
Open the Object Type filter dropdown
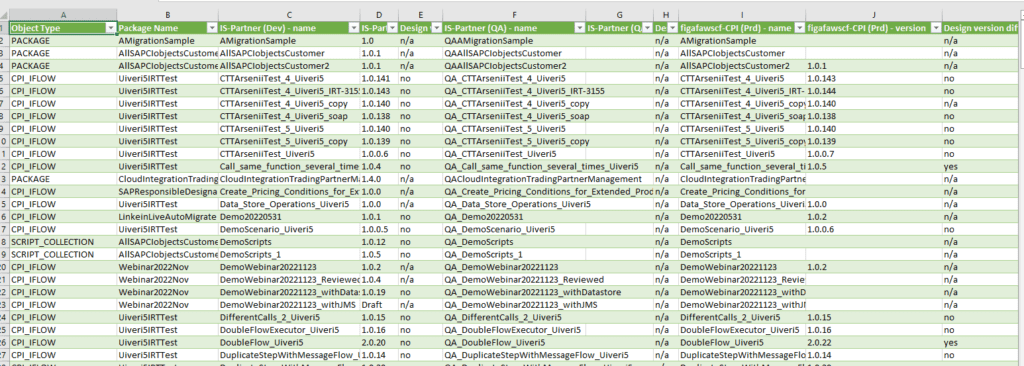coord(110,28)
